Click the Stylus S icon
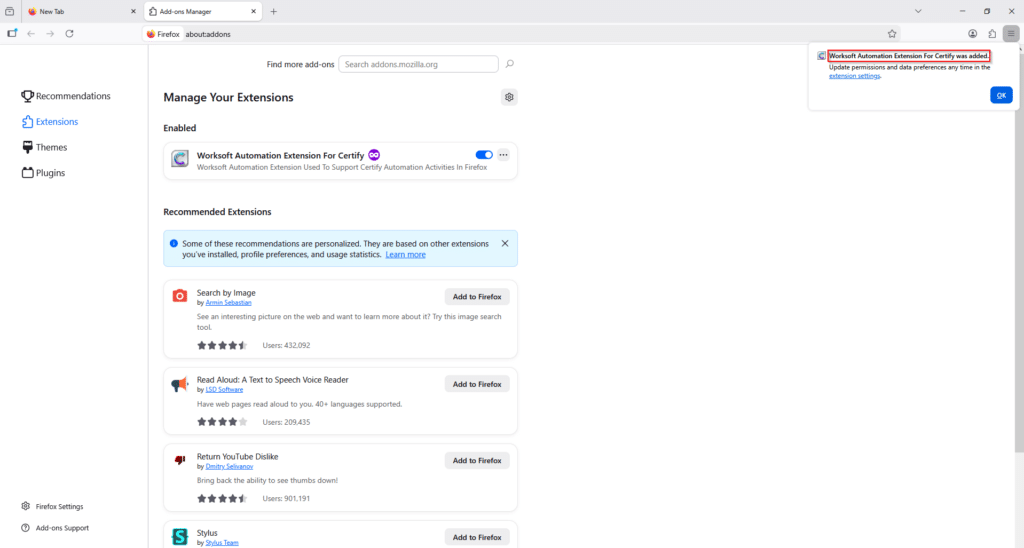This screenshot has width=1024, height=548. [x=180, y=537]
